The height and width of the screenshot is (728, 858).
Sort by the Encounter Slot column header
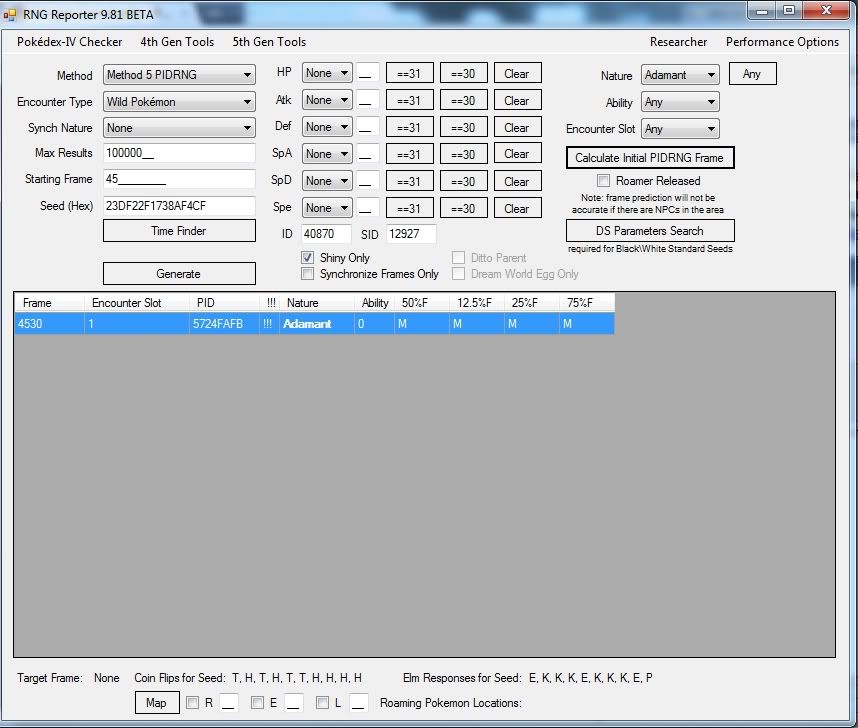point(137,303)
